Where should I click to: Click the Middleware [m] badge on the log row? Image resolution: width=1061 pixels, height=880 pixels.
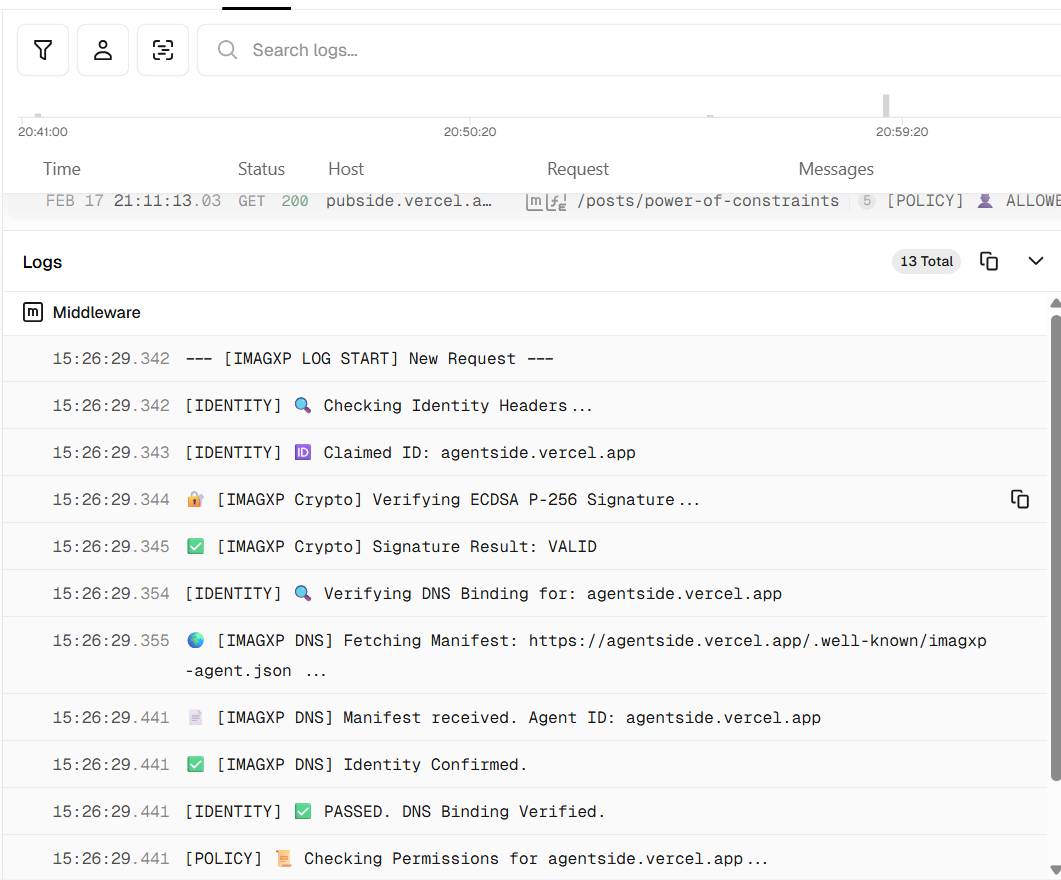pyautogui.click(x=533, y=200)
